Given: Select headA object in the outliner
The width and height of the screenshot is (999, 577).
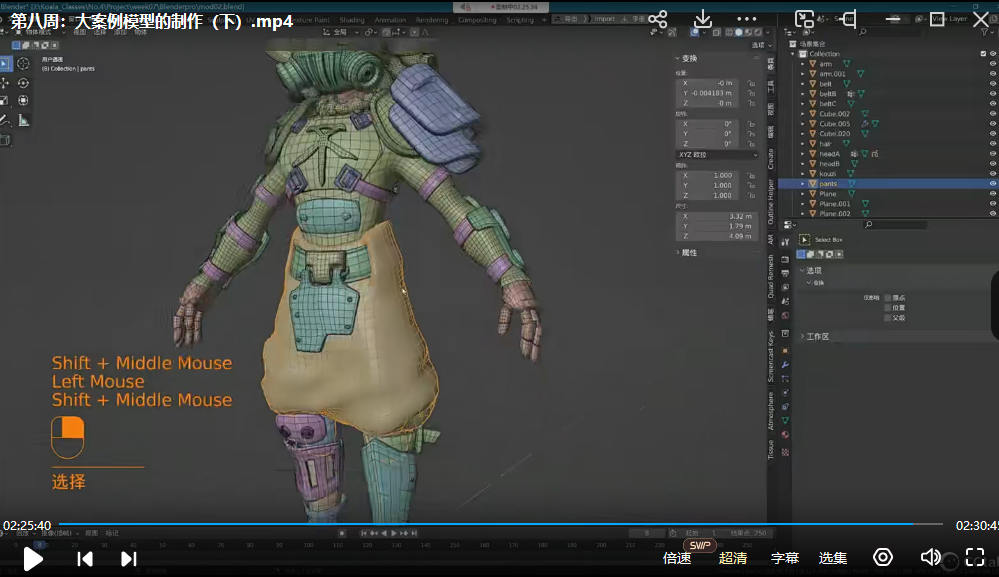Looking at the screenshot, I should pos(829,154).
